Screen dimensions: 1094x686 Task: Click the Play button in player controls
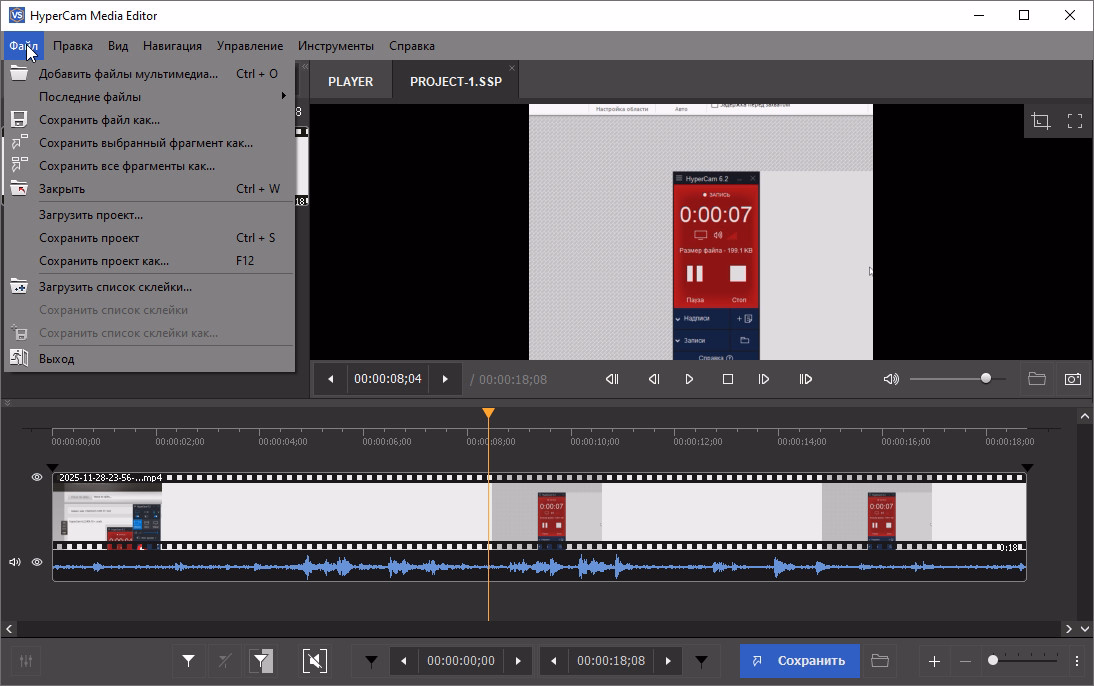coord(689,379)
